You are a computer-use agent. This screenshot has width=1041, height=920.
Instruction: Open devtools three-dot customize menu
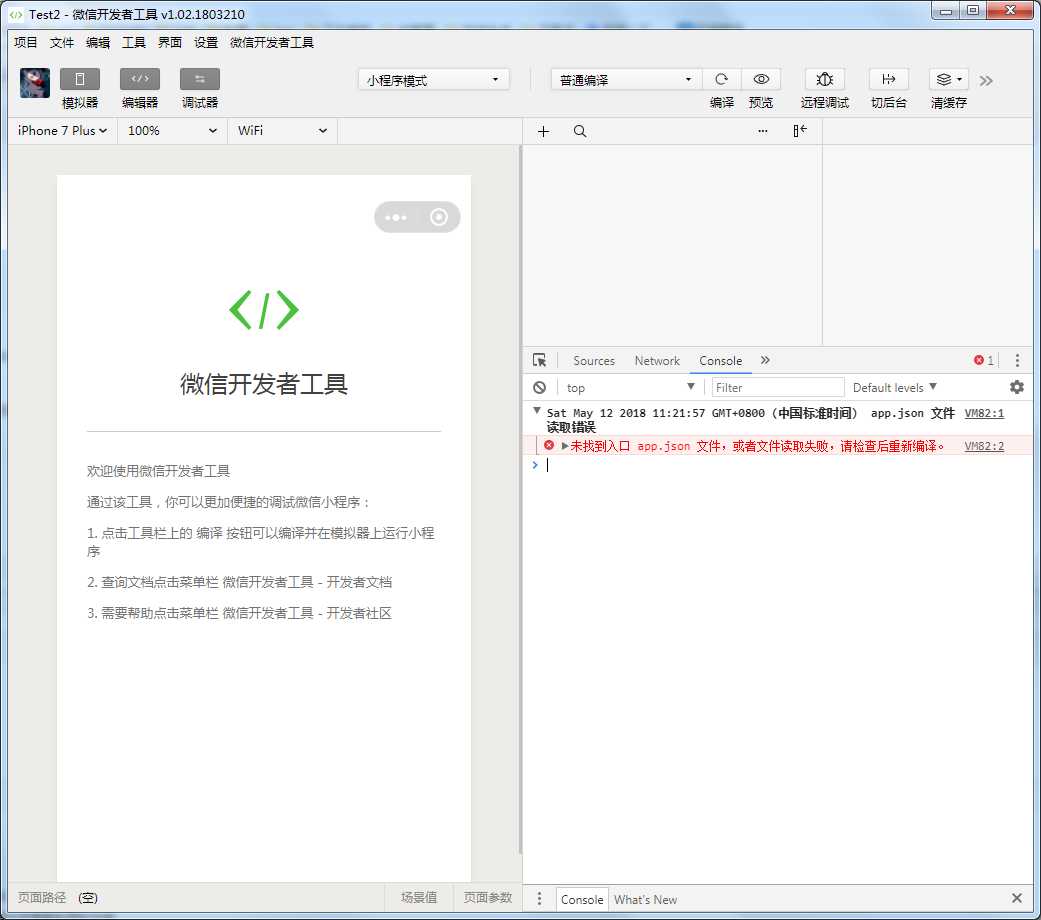coord(1017,360)
